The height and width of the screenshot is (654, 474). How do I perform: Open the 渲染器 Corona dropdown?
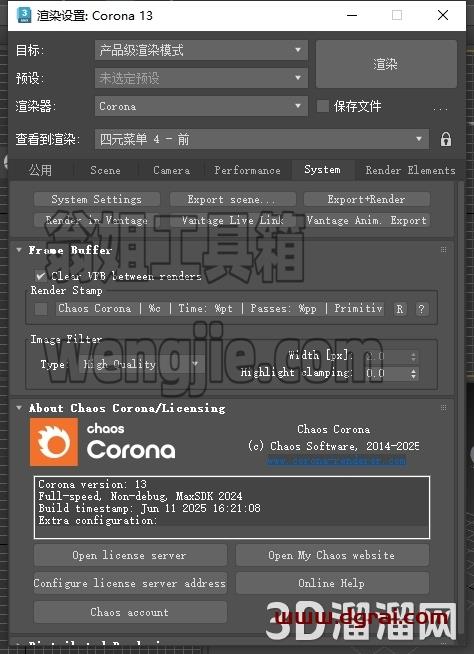coord(201,106)
